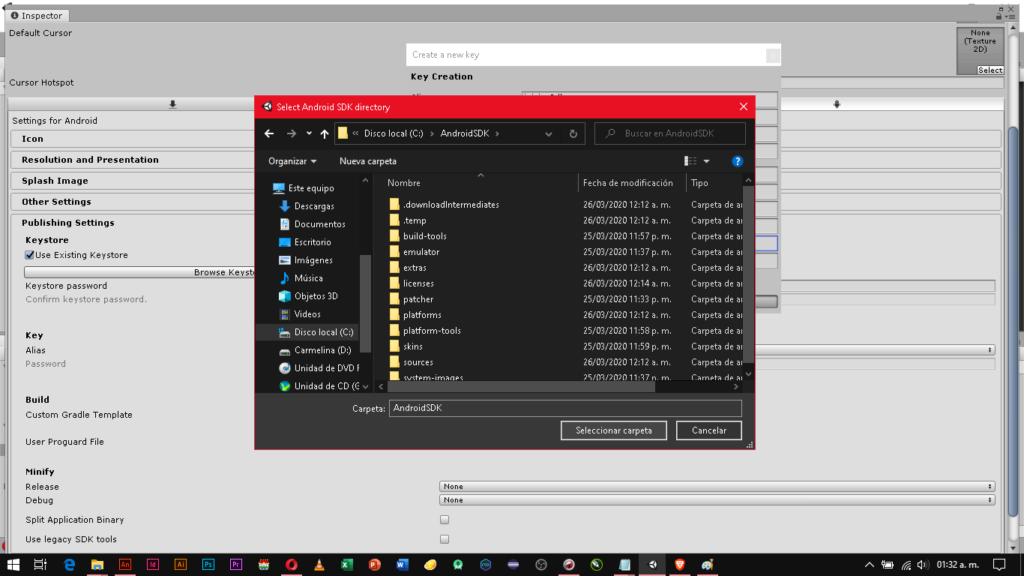The image size is (1024, 576).
Task: Click Disco local (C:) in the address path
Action: 394,133
